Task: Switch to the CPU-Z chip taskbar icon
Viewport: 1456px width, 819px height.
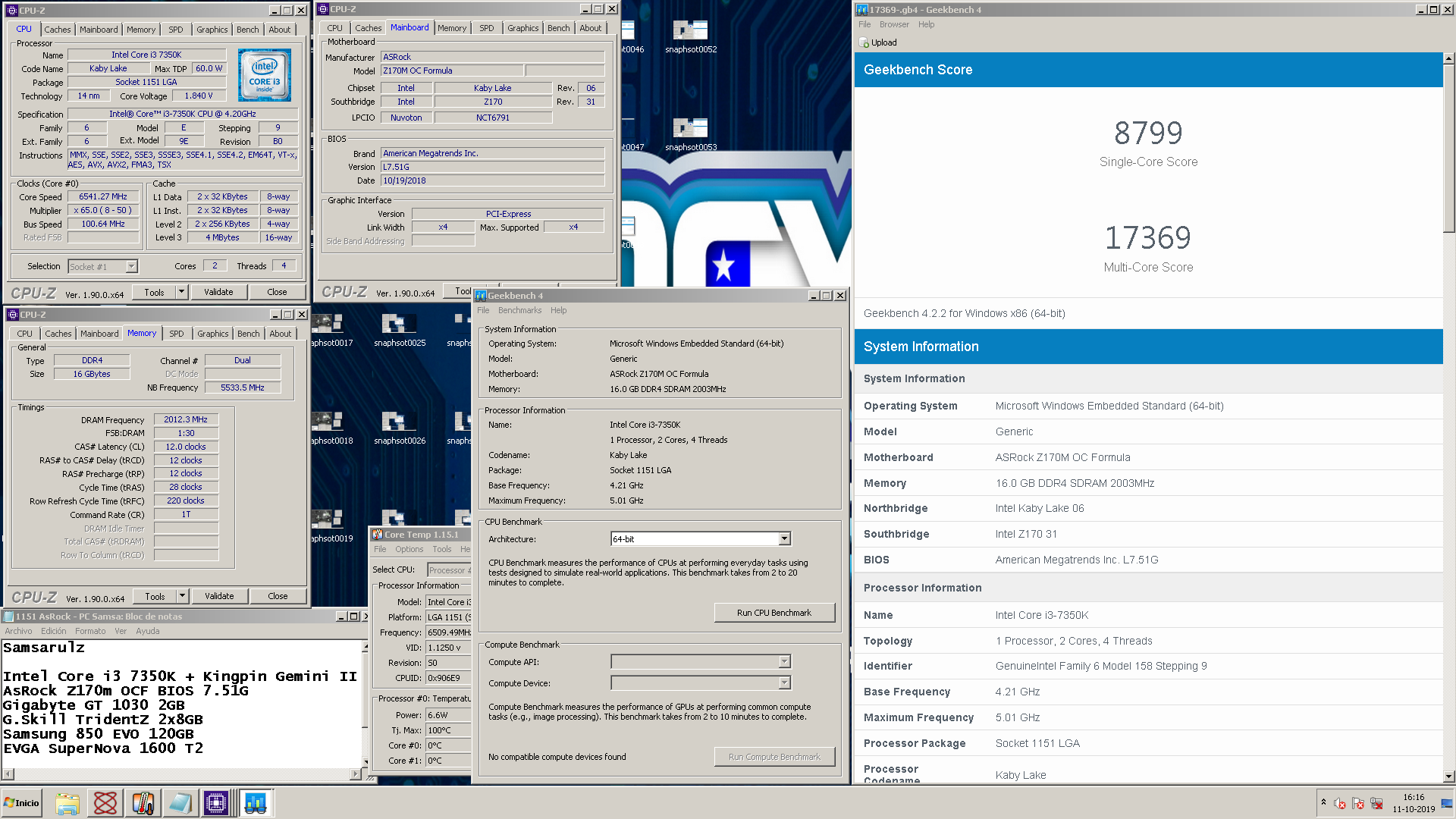Action: coord(216,802)
